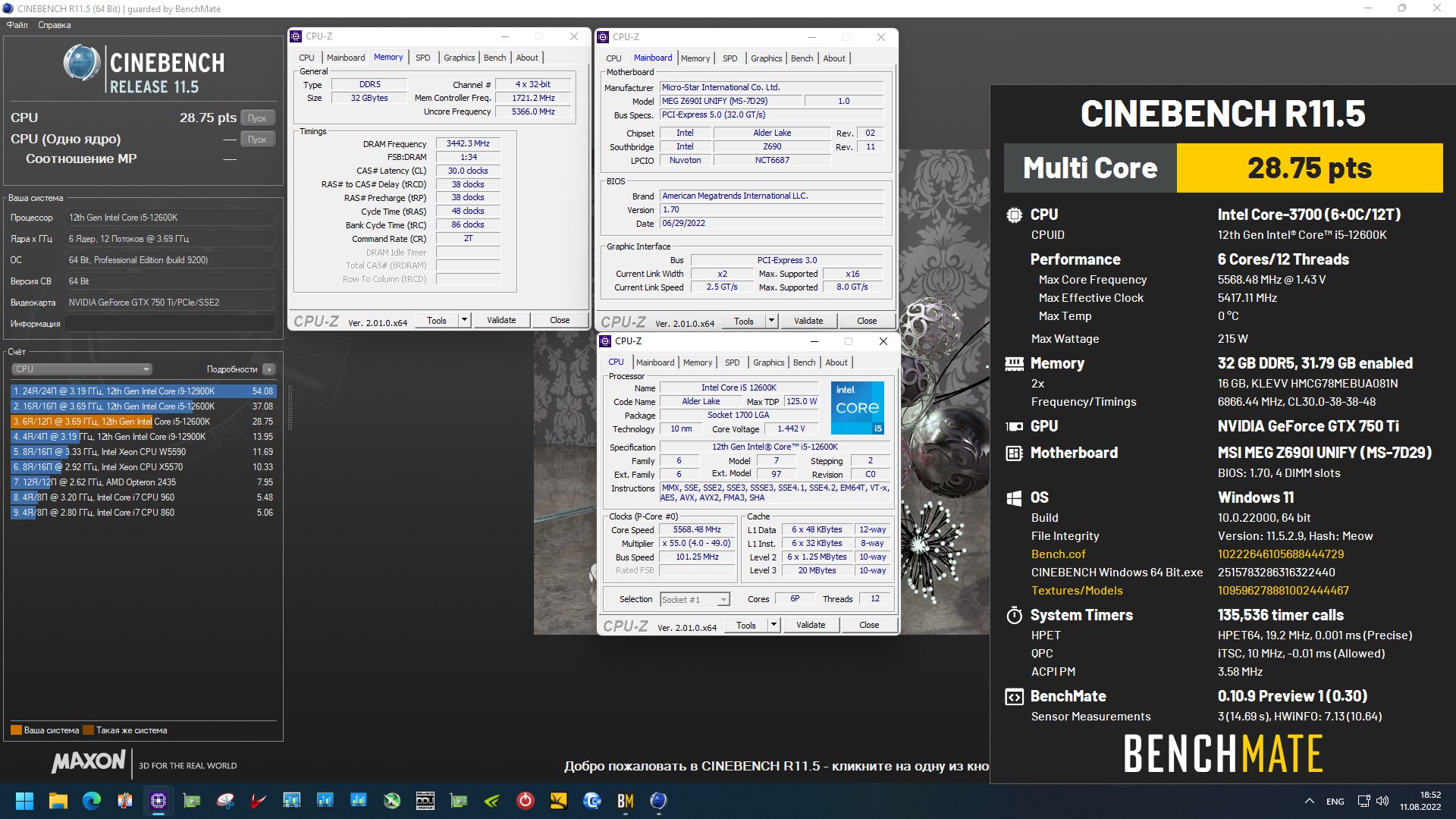Open the network status tray icon
The image size is (1456, 819).
pyautogui.click(x=1364, y=801)
